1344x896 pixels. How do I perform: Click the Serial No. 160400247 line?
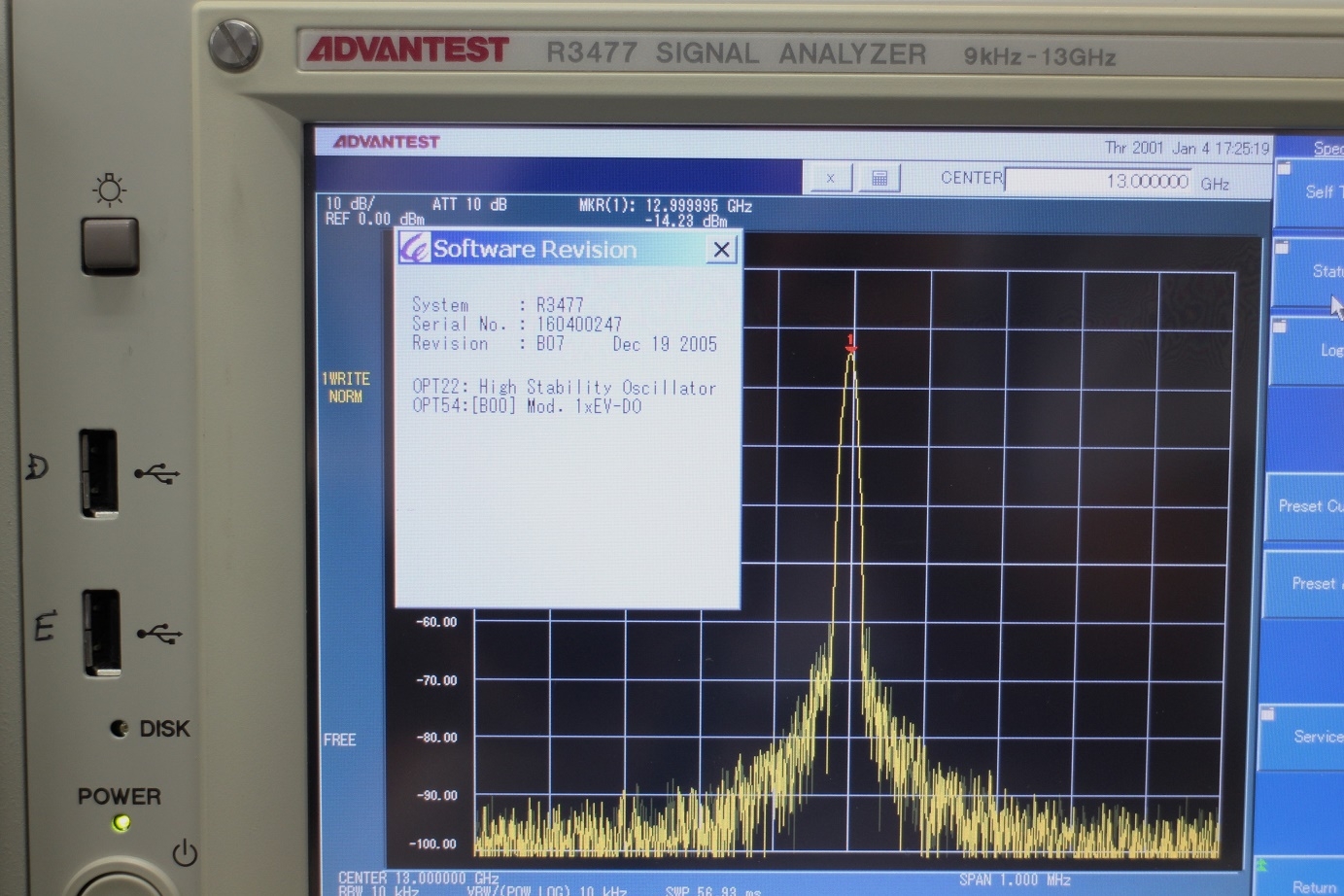[x=516, y=325]
